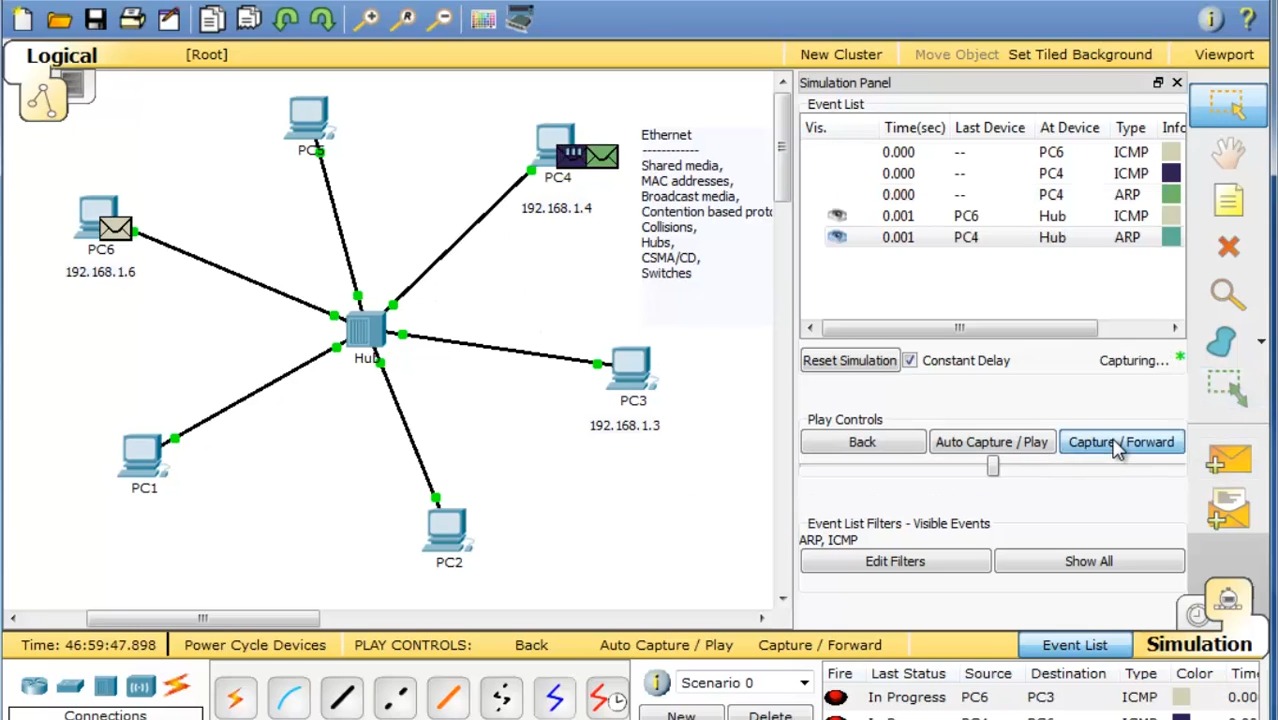The height and width of the screenshot is (720, 1278).
Task: Click the red Fire button for PC6 PDU
Action: click(x=836, y=698)
